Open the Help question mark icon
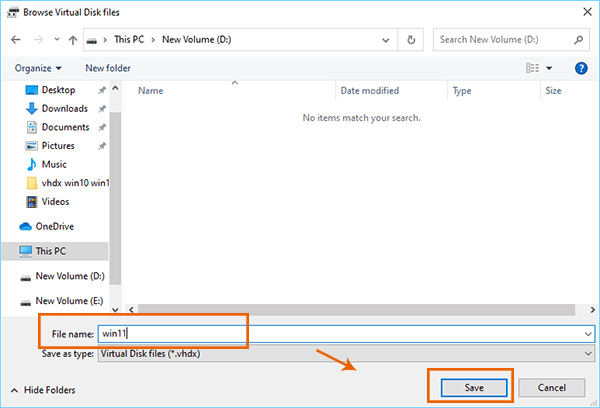This screenshot has height=408, width=600. [x=581, y=68]
